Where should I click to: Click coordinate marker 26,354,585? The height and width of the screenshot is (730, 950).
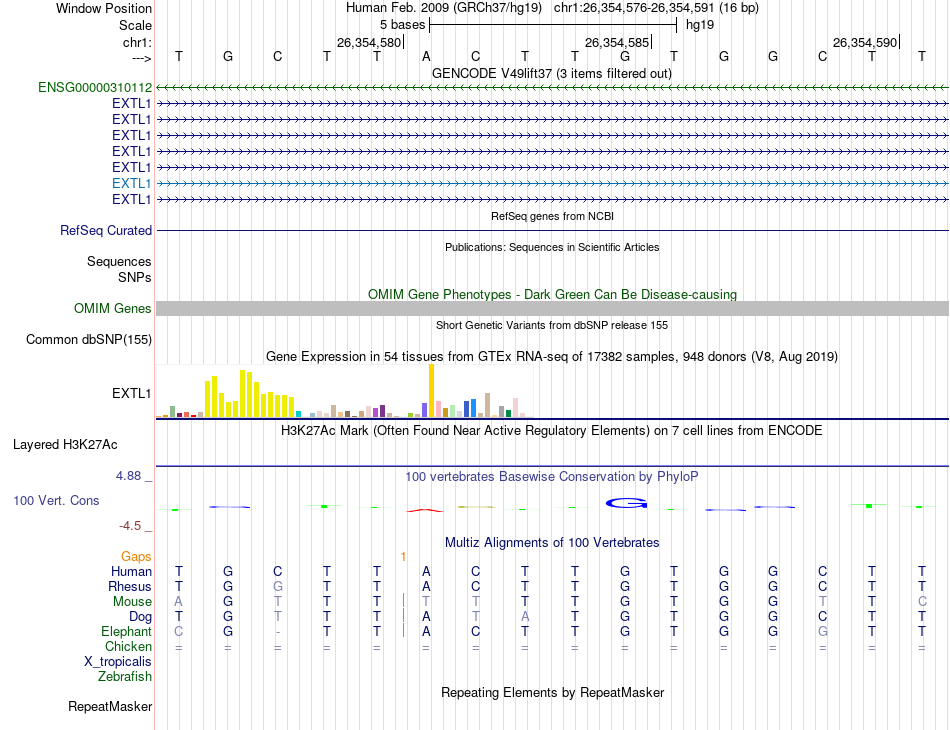pos(617,42)
